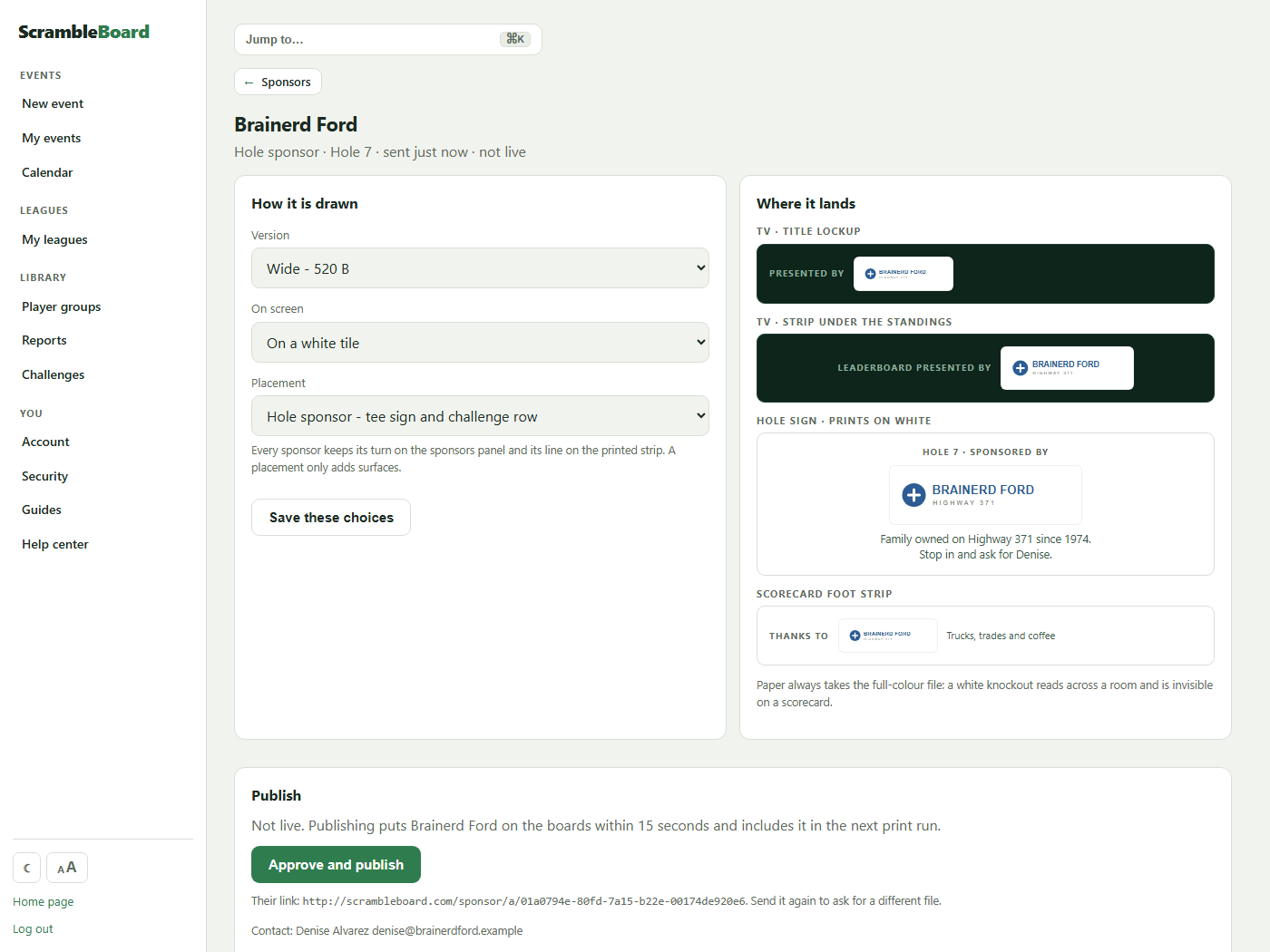Open New event in sidebar
Viewport: 1270px width, 952px height.
[53, 103]
